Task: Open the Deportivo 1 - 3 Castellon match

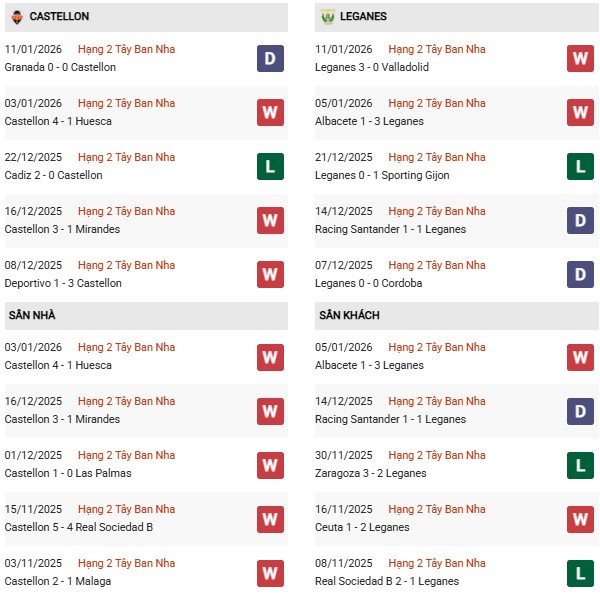Action: [x=63, y=283]
